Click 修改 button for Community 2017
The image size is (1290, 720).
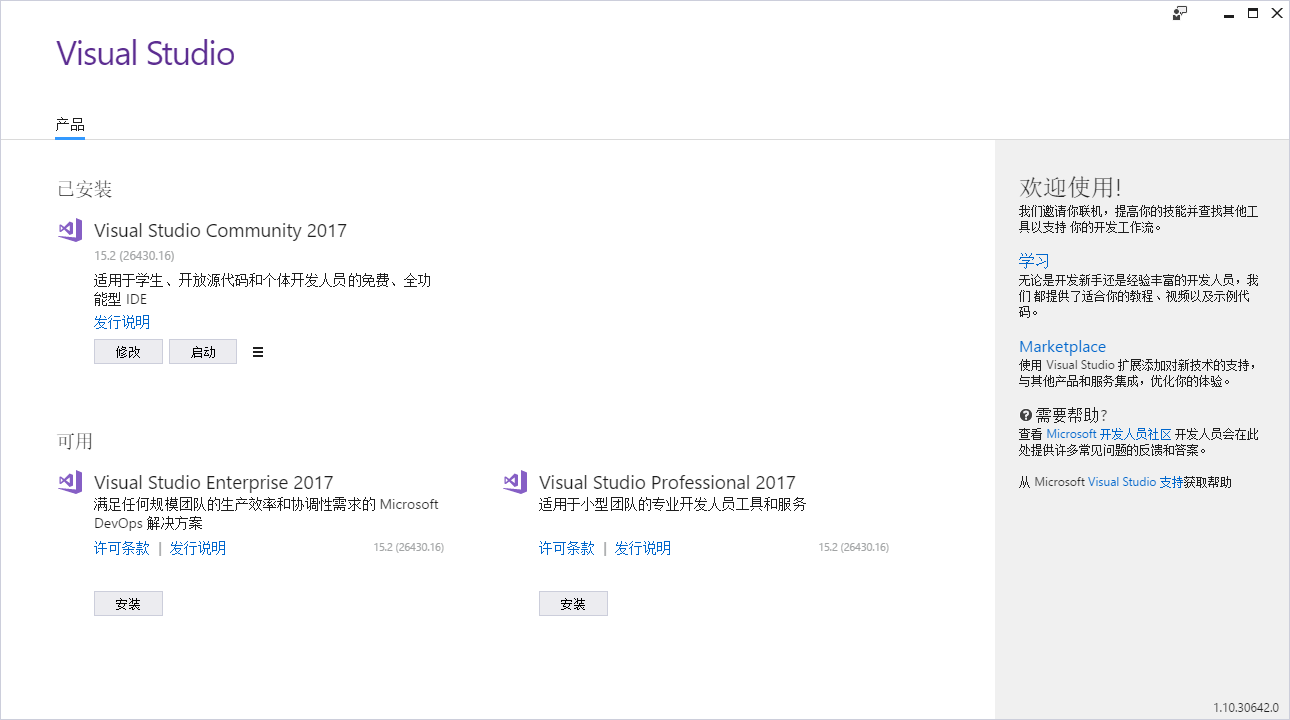(x=128, y=352)
